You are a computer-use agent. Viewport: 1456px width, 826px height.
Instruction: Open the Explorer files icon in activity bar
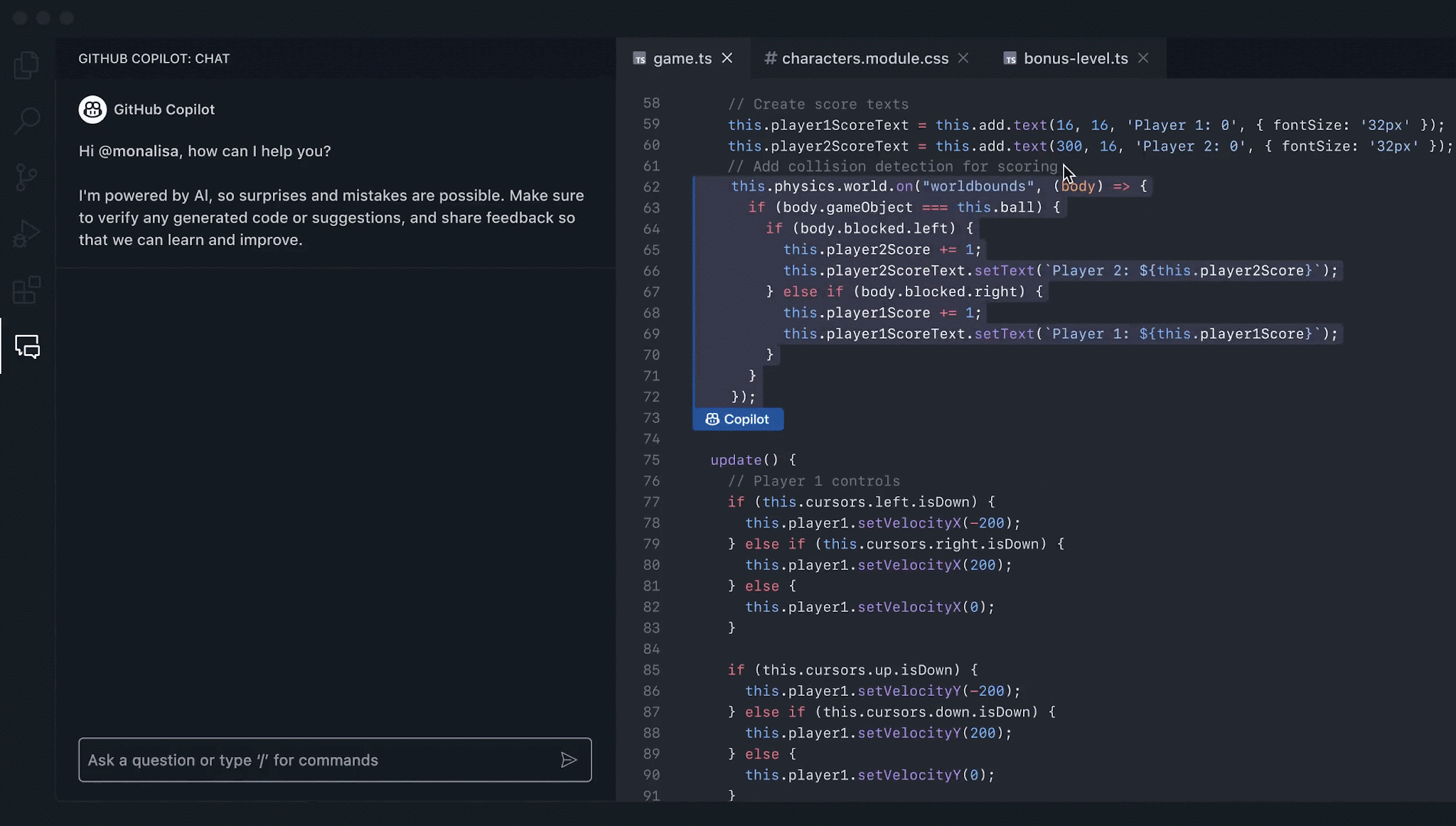[x=27, y=65]
